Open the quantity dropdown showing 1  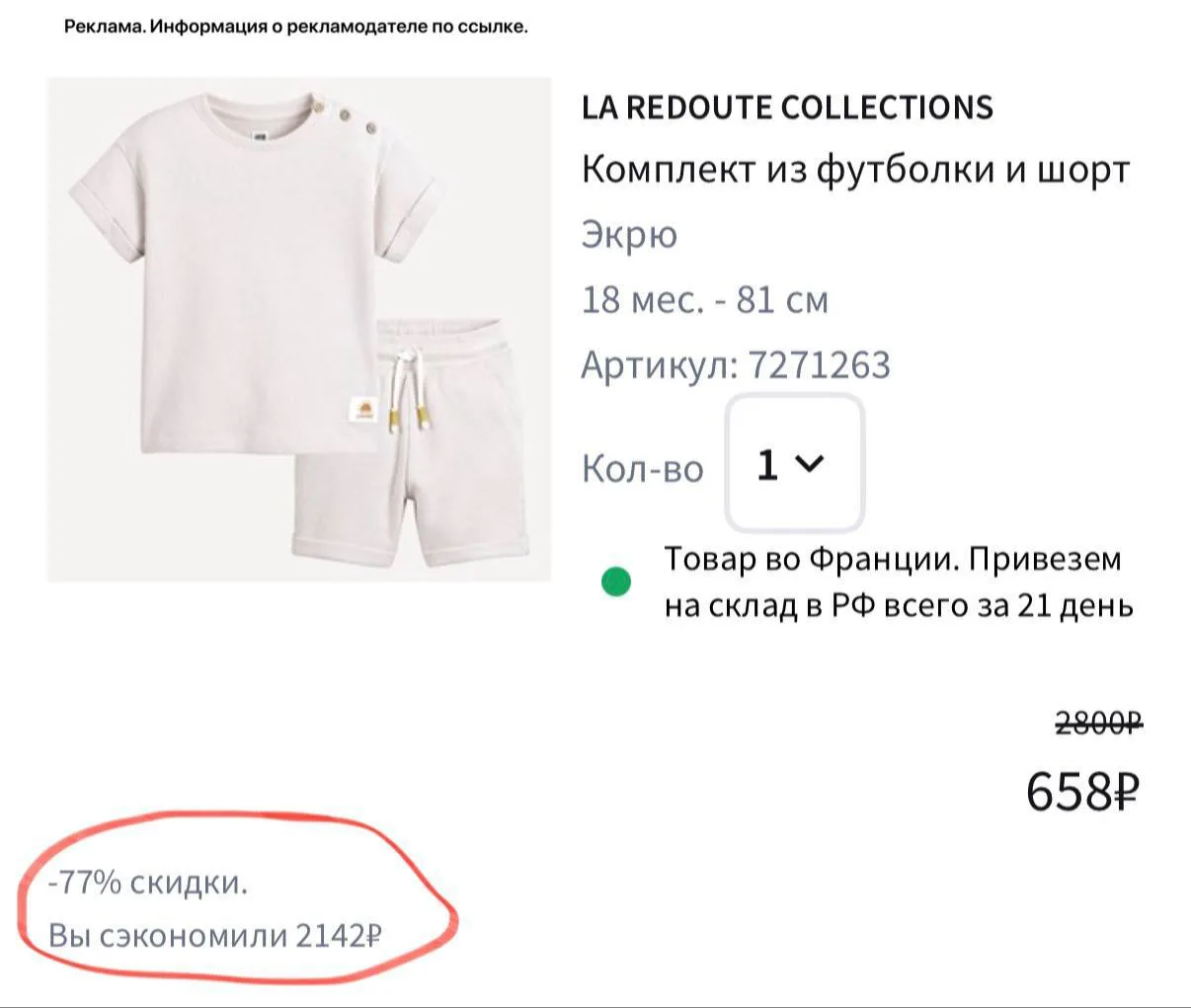point(794,463)
